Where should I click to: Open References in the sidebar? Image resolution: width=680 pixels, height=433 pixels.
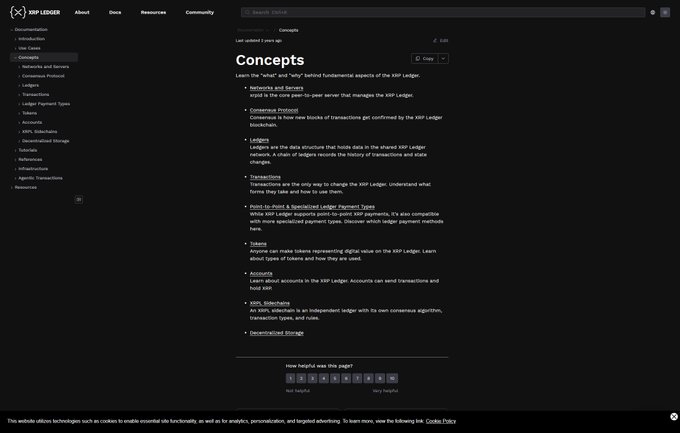tap(30, 160)
